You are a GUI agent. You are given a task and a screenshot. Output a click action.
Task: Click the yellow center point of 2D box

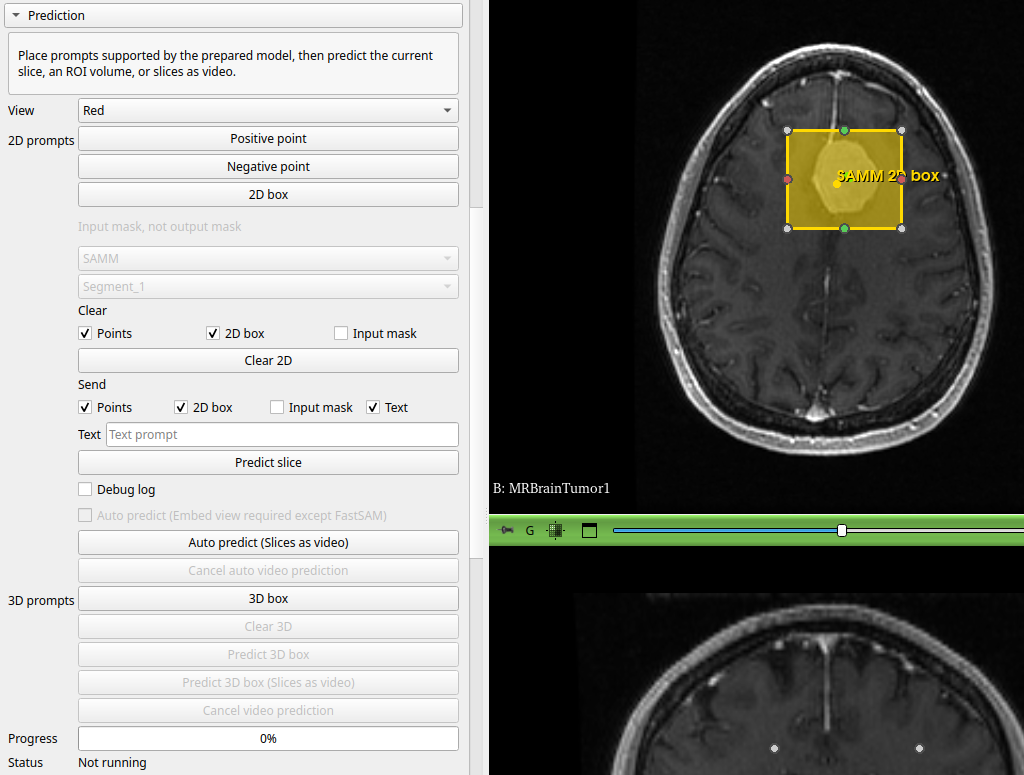[x=837, y=184]
